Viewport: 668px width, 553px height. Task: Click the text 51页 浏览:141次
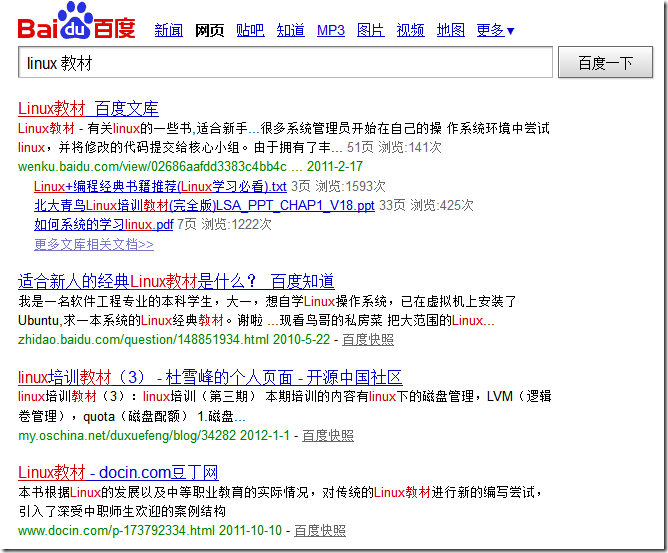pyautogui.click(x=394, y=147)
